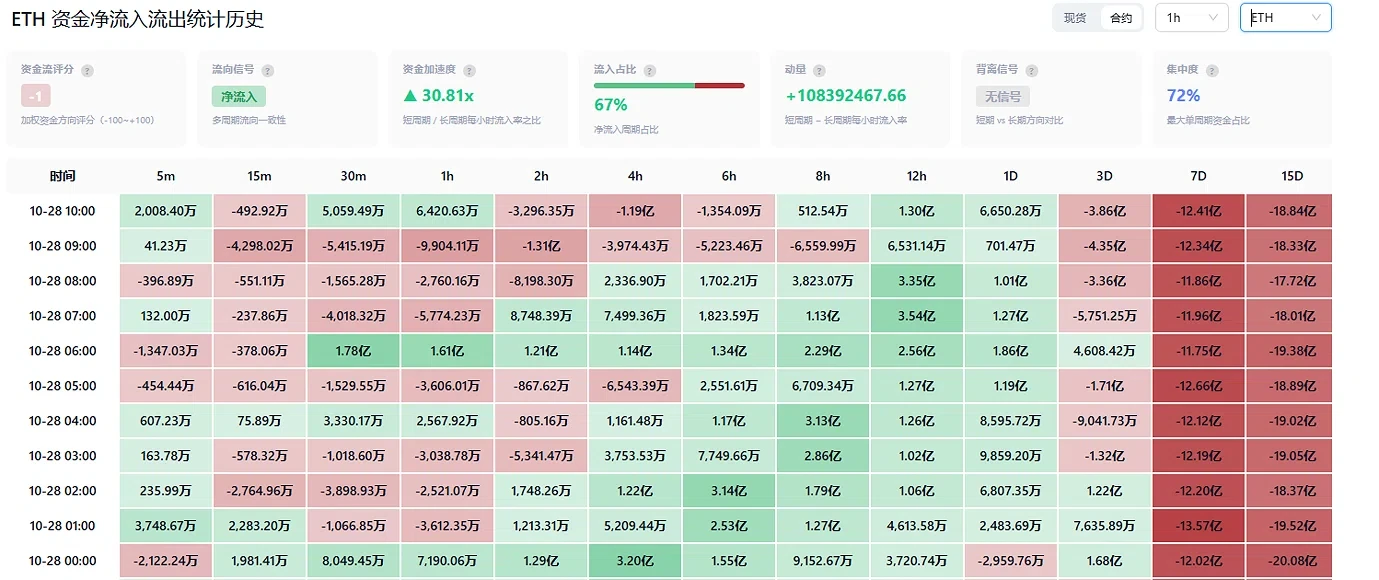Click the 5m column header
The width and height of the screenshot is (1379, 580).
166,176
